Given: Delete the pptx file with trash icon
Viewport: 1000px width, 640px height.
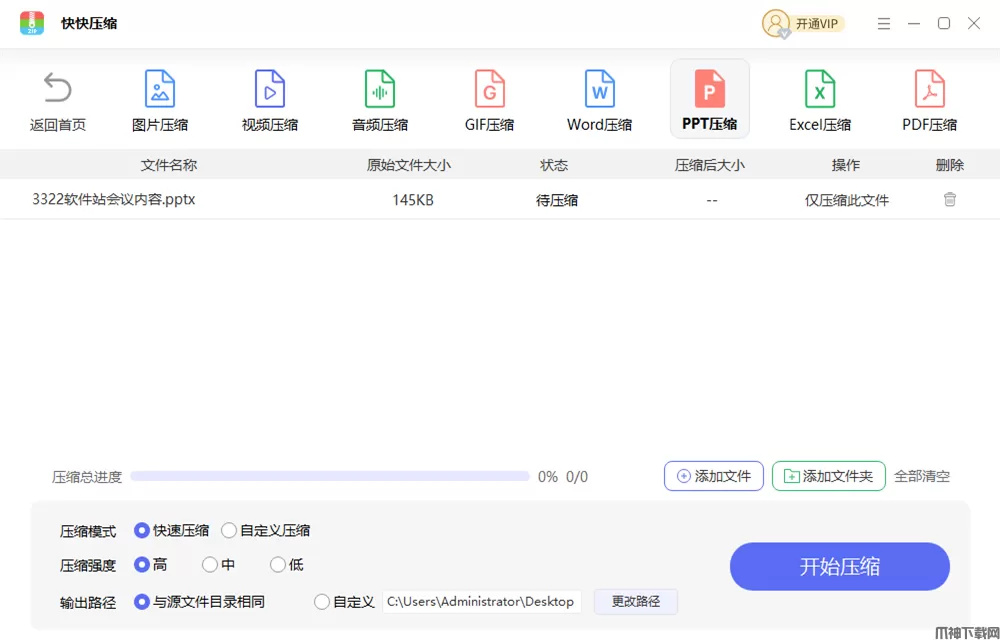Looking at the screenshot, I should [950, 199].
